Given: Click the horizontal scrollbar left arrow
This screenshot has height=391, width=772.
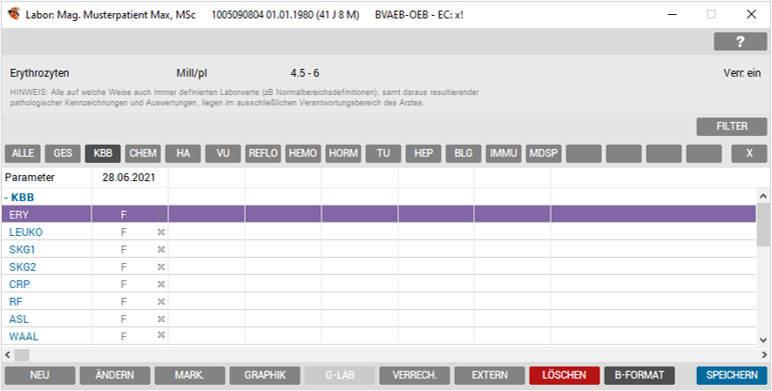Looking at the screenshot, I should pyautogui.click(x=7, y=355).
